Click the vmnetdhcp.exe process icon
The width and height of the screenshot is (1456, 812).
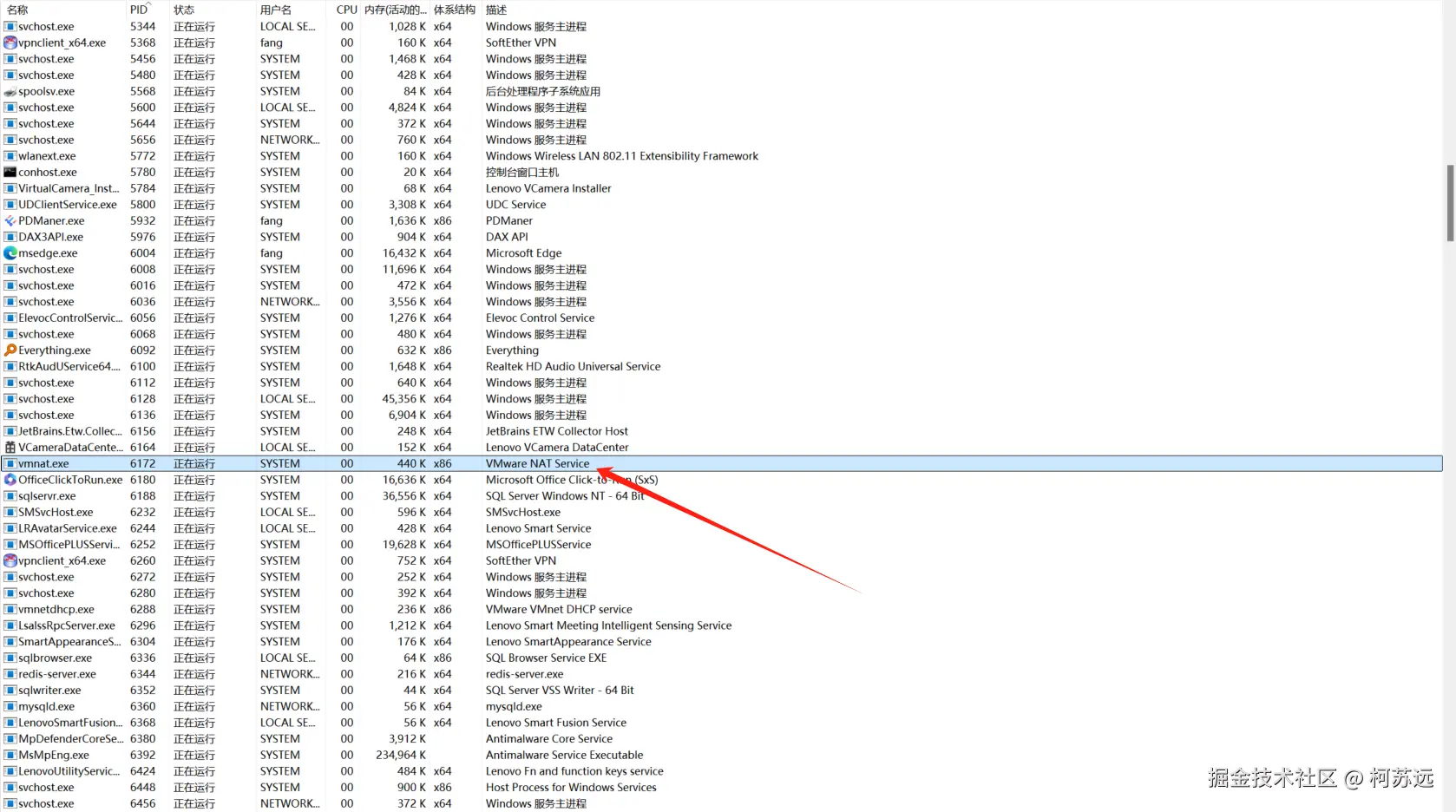(x=10, y=610)
